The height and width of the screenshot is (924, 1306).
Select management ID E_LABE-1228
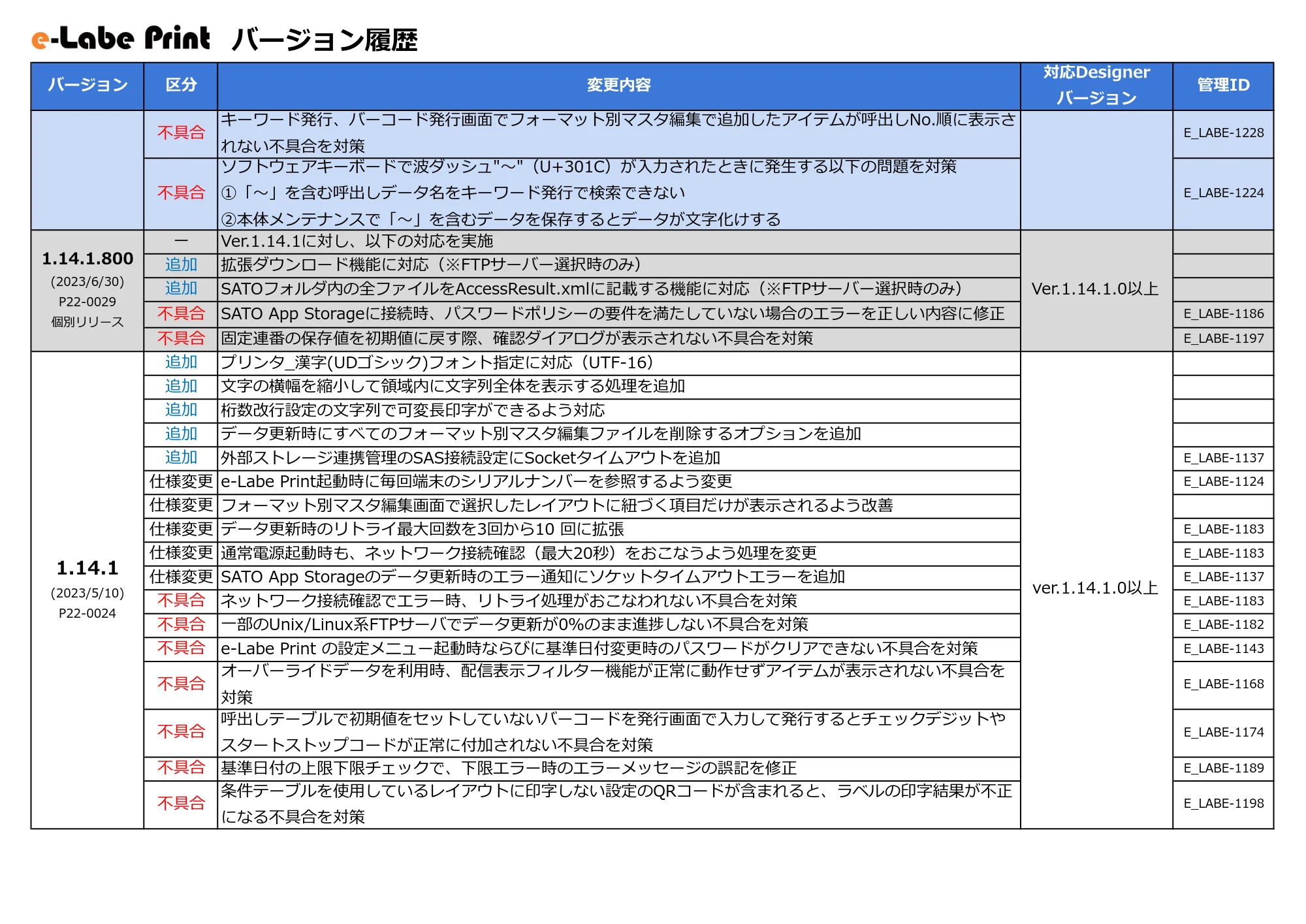click(1223, 133)
